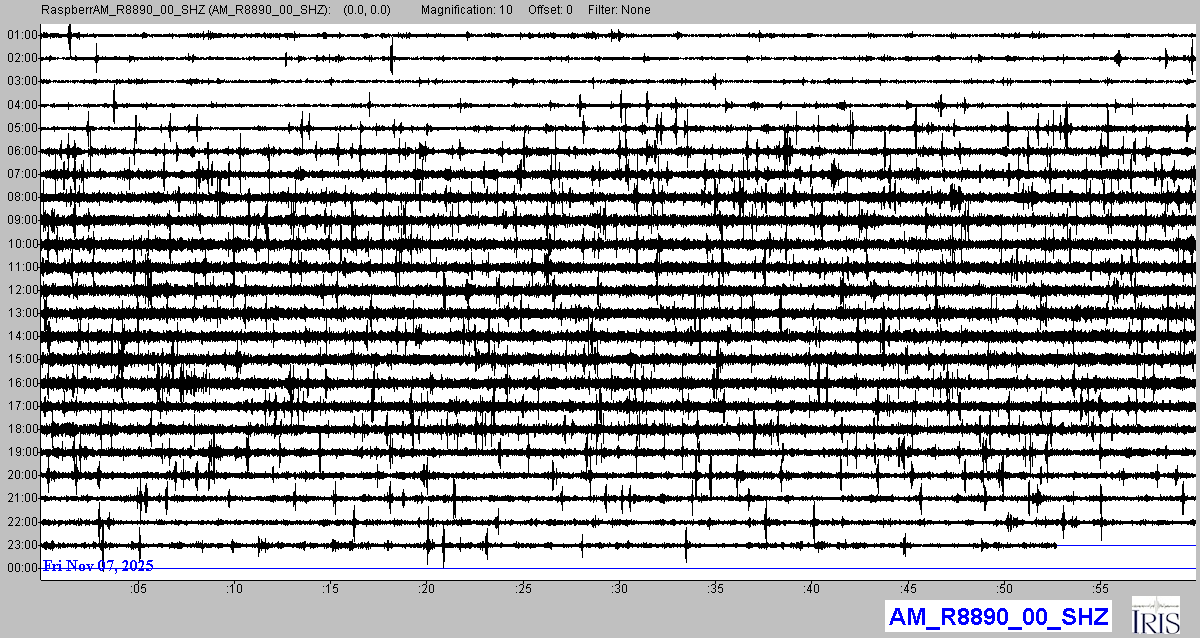Image resolution: width=1200 pixels, height=638 pixels.
Task: Click the 01:00 hour row label
Action: click(21, 35)
